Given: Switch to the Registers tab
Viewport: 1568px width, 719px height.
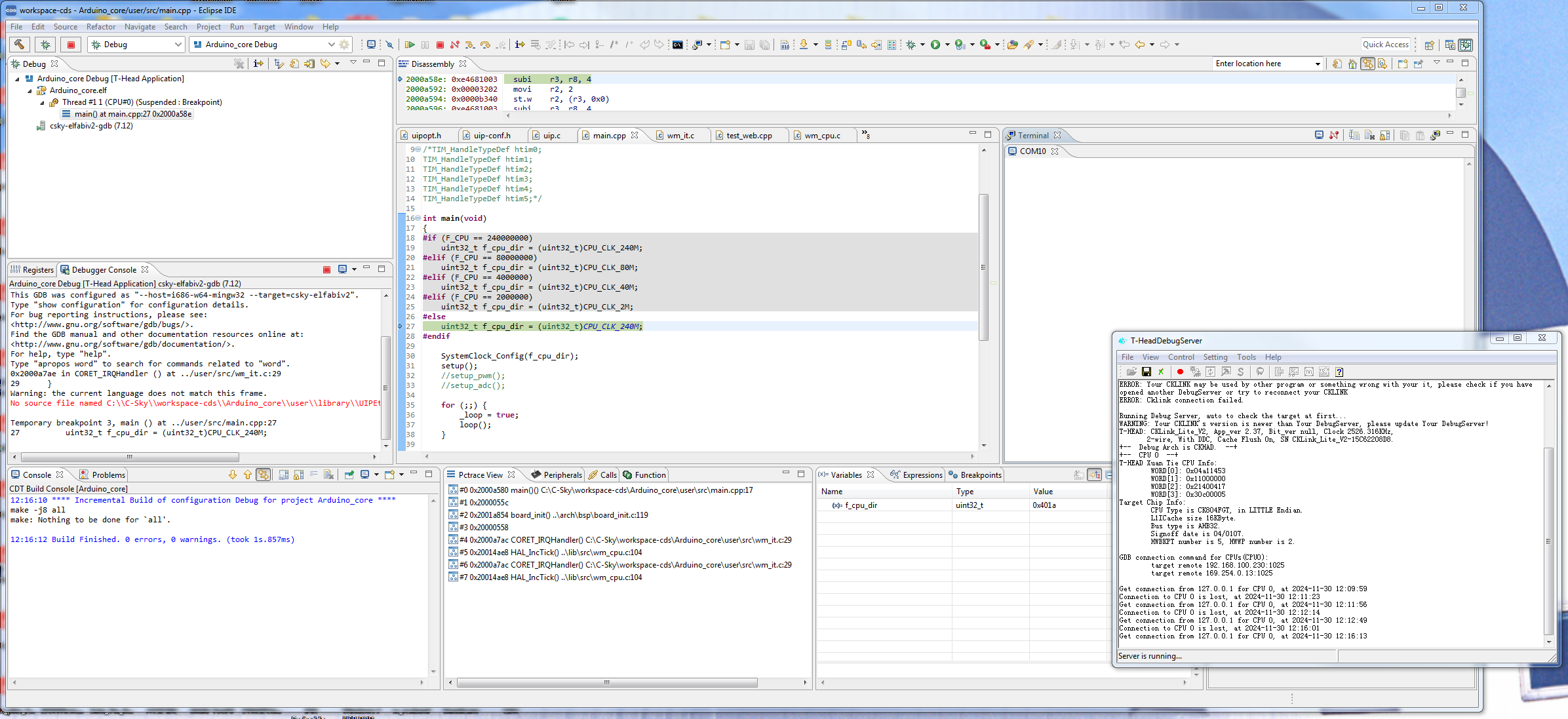Looking at the screenshot, I should [32, 269].
